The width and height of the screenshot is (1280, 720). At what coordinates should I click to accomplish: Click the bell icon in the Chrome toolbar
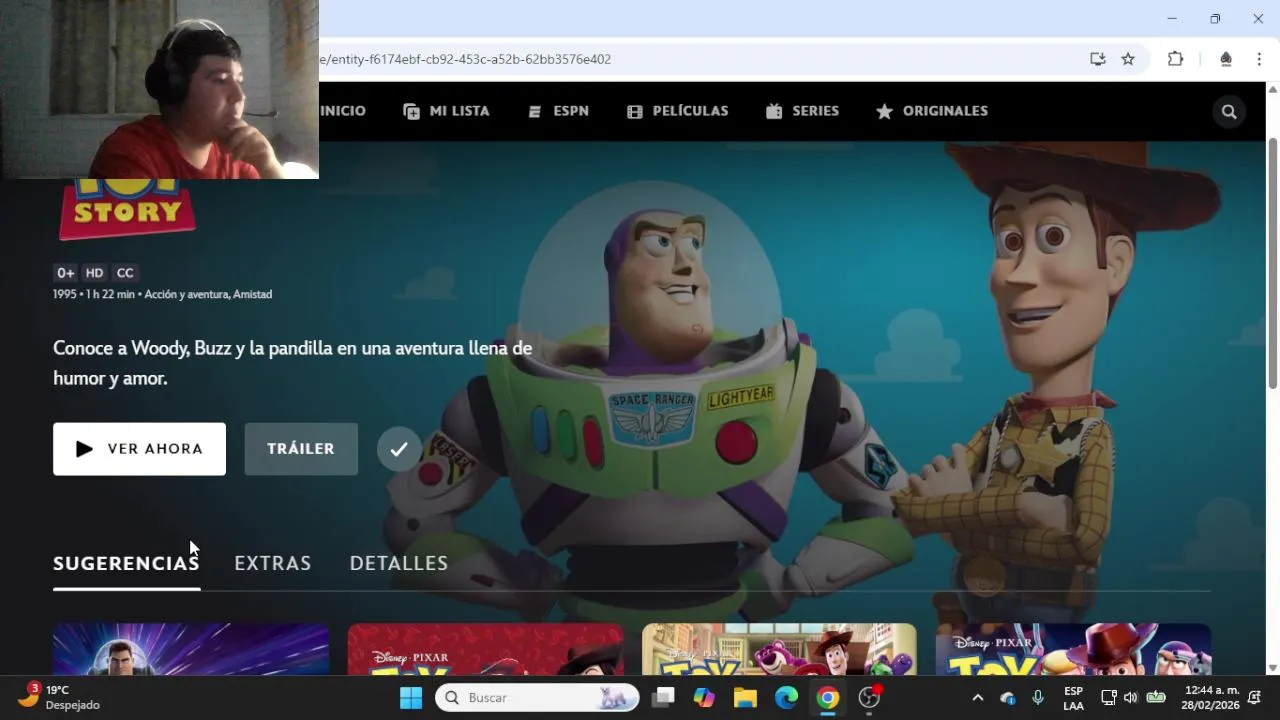pyautogui.click(x=1225, y=59)
